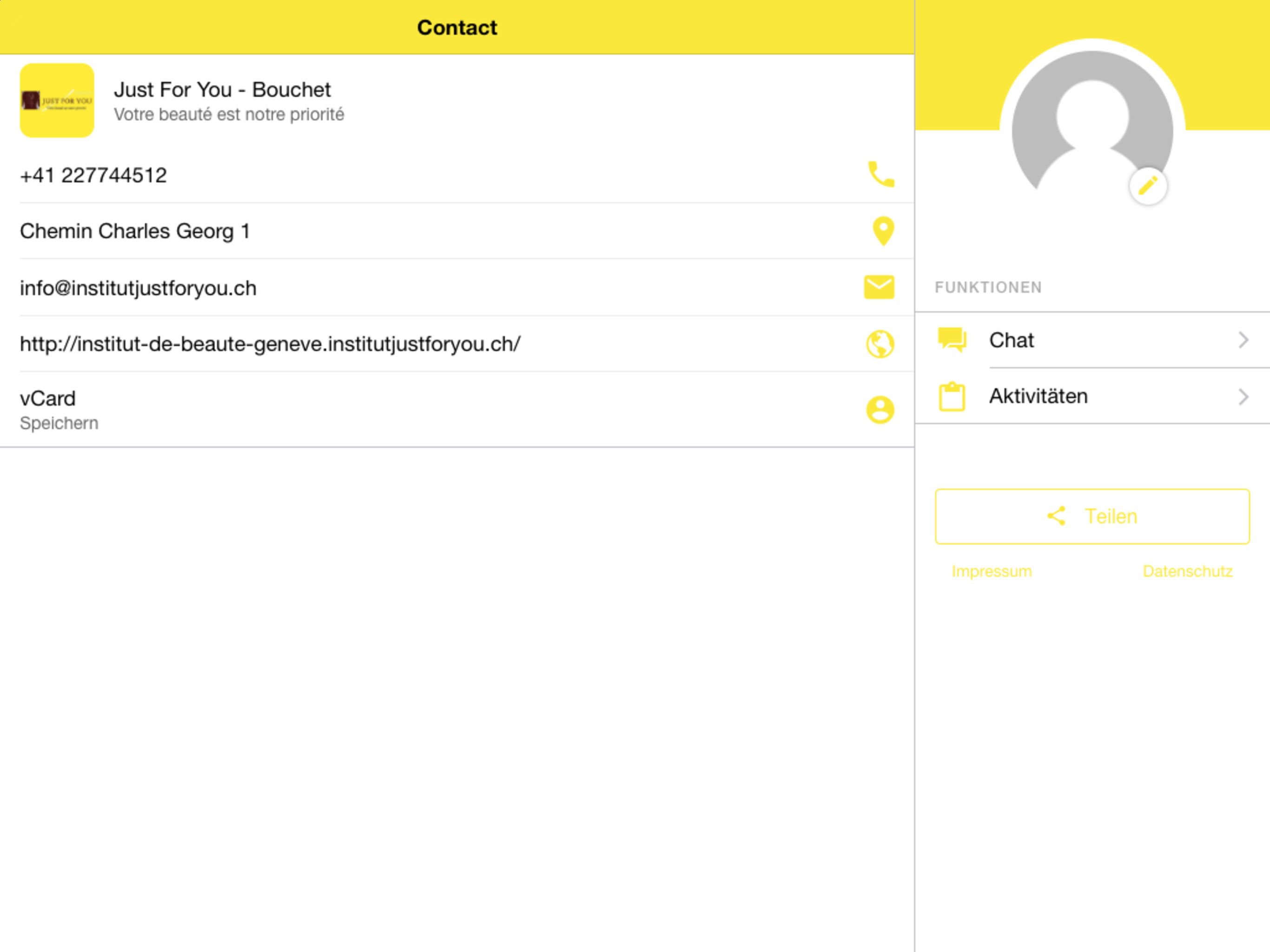Click the share icon in Teilen button
The width and height of the screenshot is (1270, 952).
click(1057, 516)
